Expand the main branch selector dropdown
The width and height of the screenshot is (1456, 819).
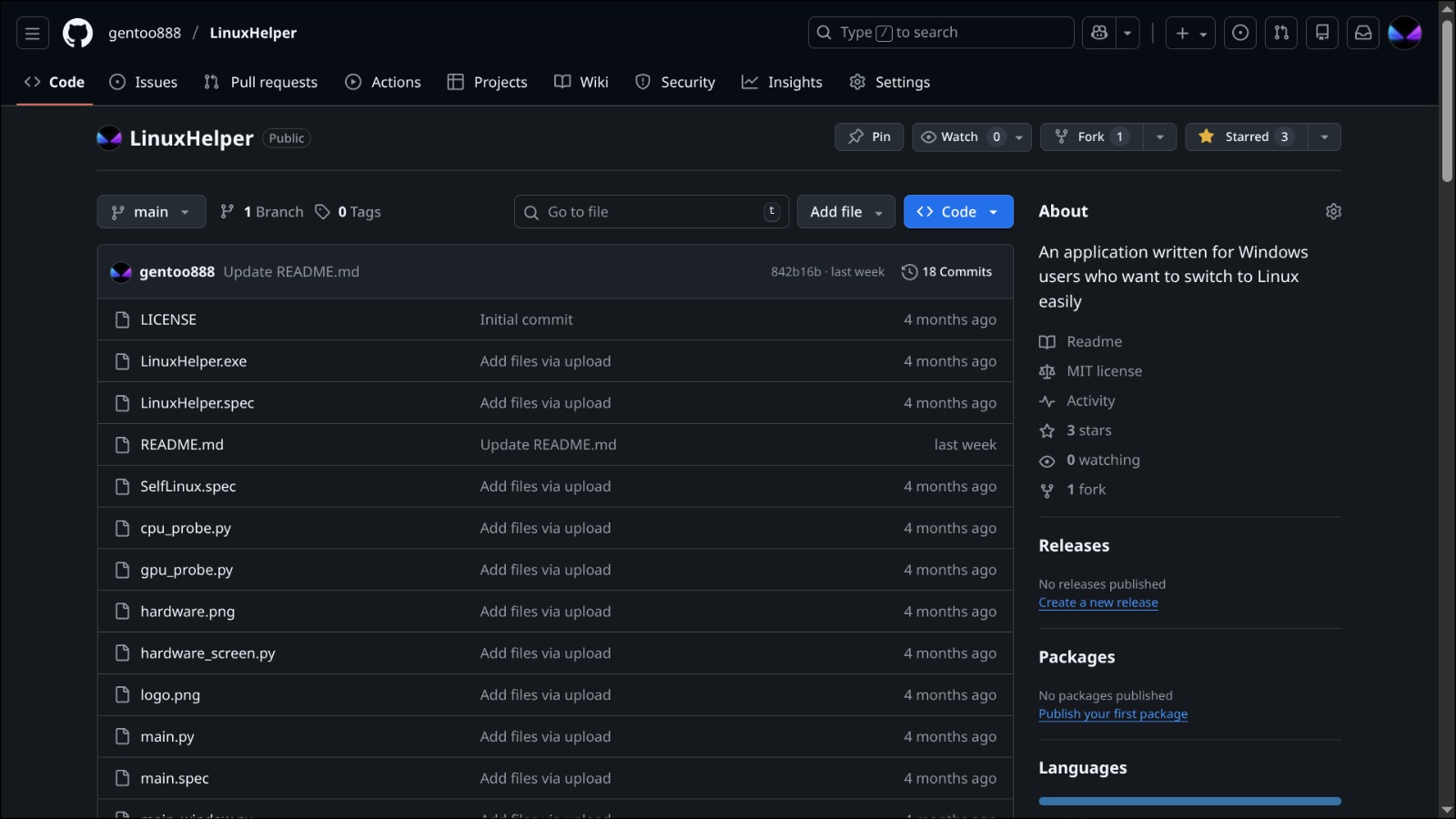151,211
